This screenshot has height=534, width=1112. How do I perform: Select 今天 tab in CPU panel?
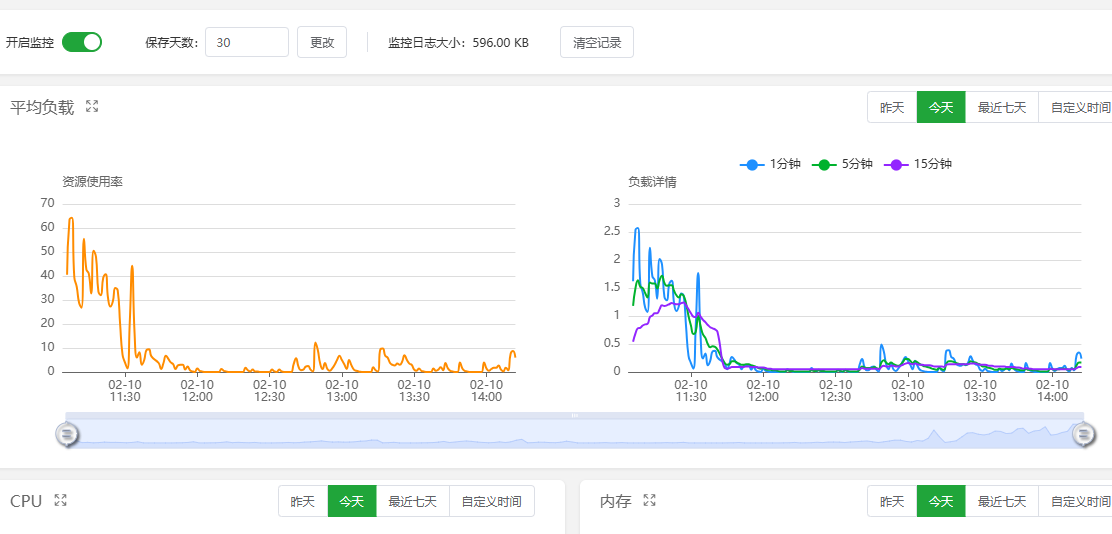[352, 501]
